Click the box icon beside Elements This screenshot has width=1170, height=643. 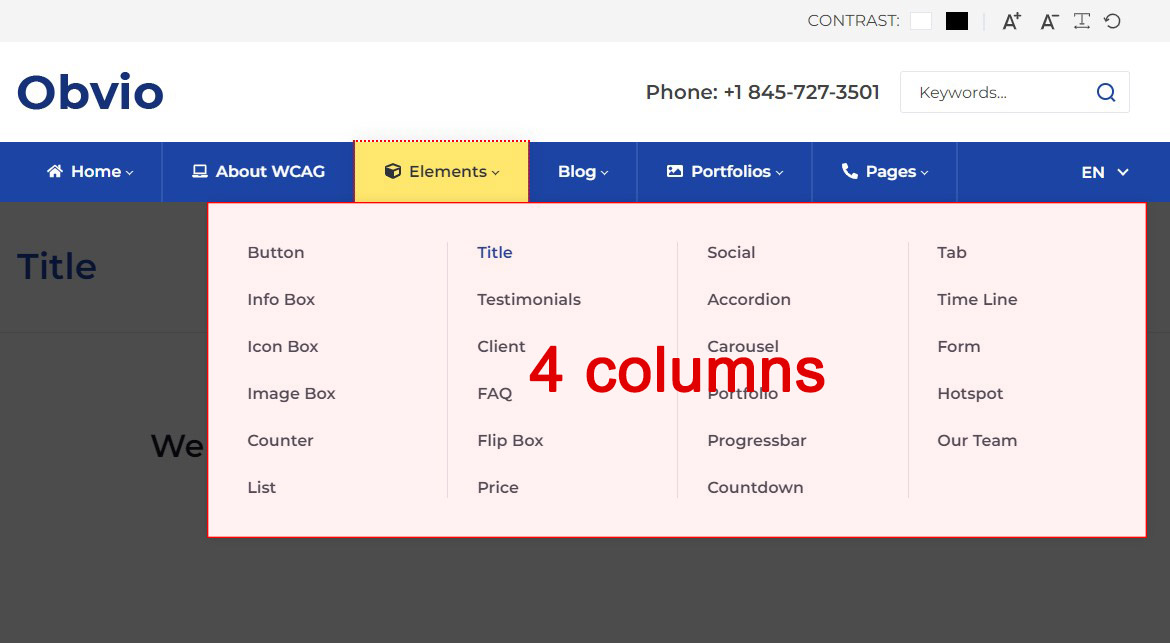click(x=392, y=171)
